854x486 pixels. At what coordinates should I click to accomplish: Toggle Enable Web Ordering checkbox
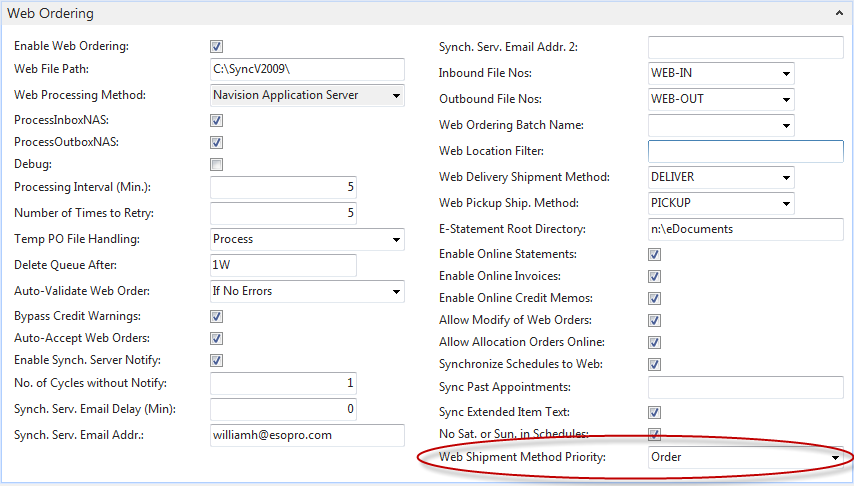coord(216,46)
